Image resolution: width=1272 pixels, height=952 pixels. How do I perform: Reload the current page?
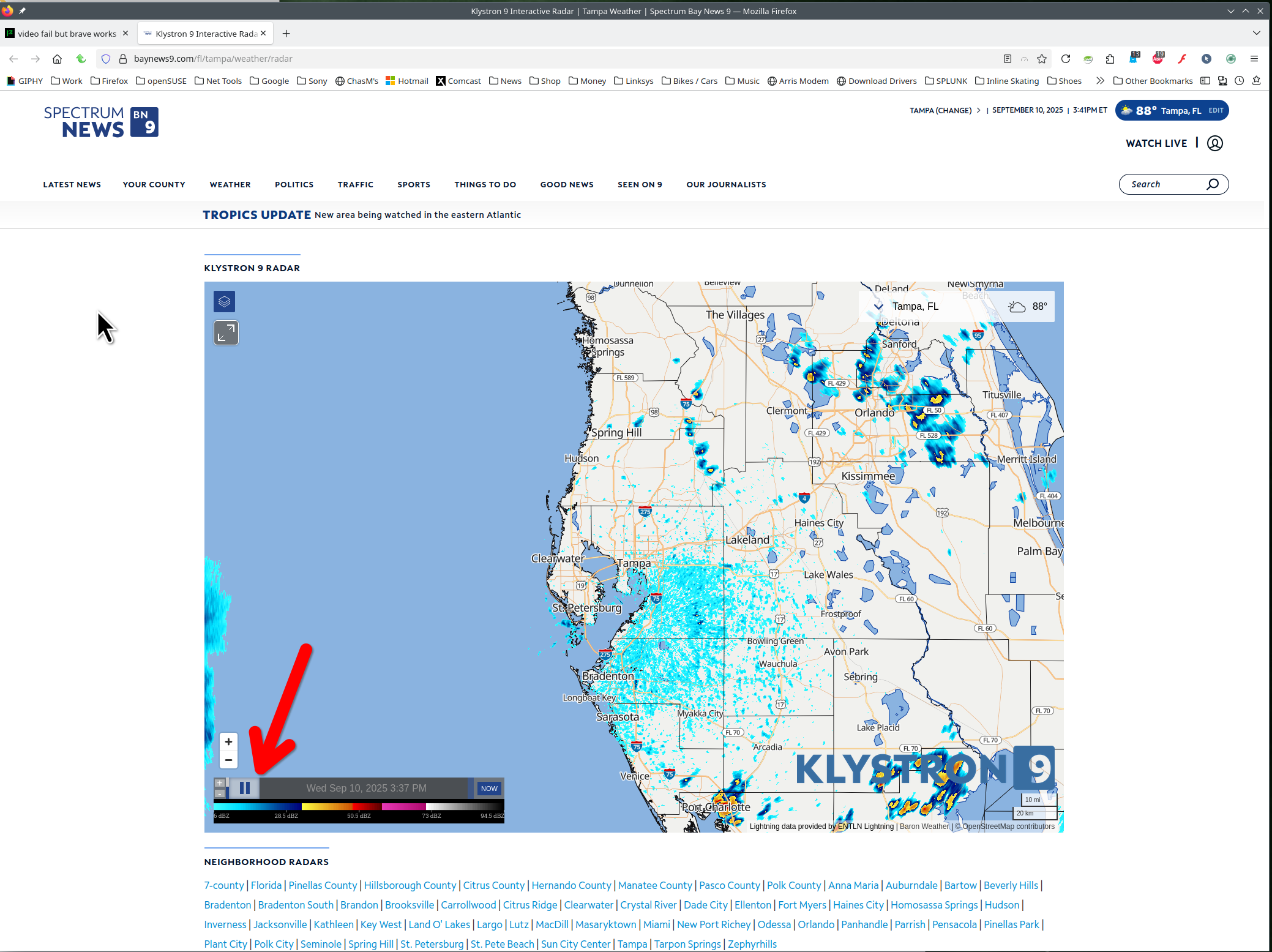click(x=1066, y=59)
